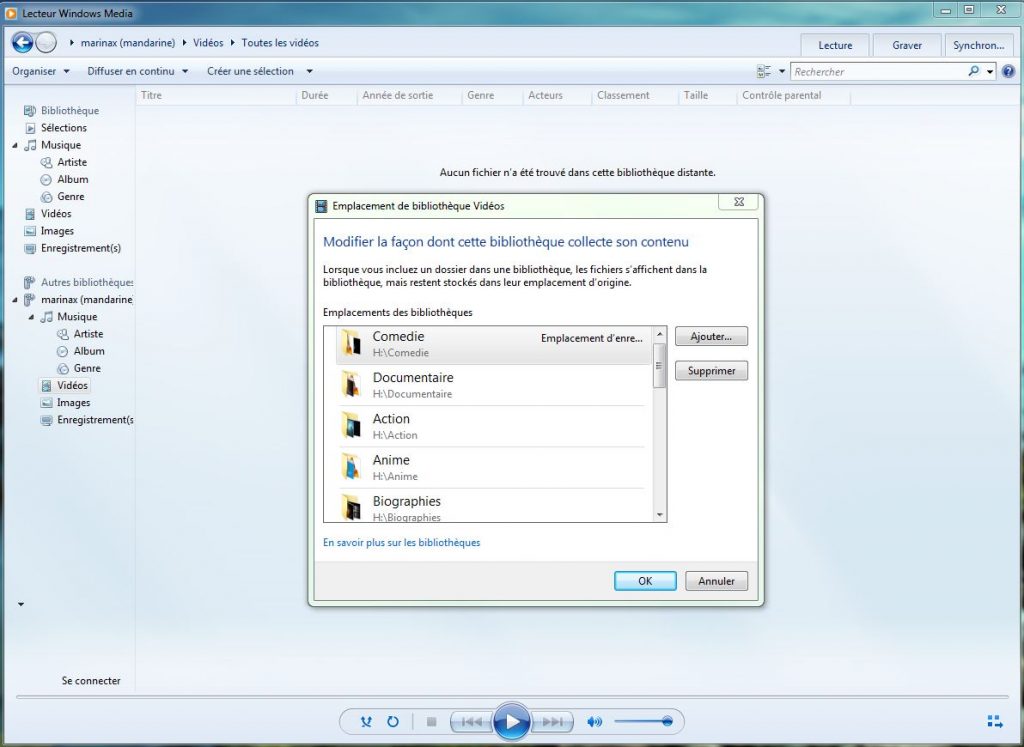Click the Stop playback button

pyautogui.click(x=431, y=722)
